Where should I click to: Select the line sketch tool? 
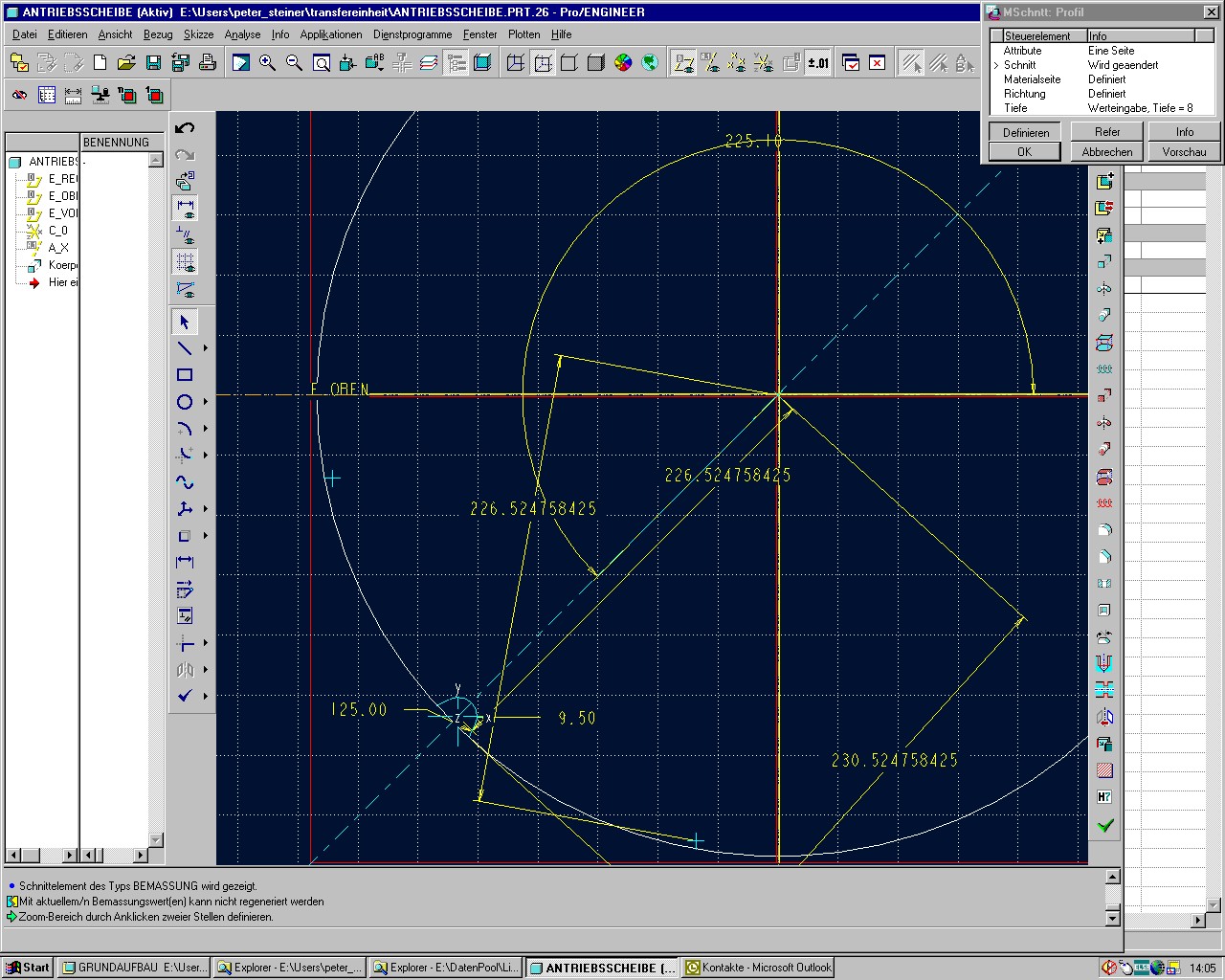pos(185,348)
